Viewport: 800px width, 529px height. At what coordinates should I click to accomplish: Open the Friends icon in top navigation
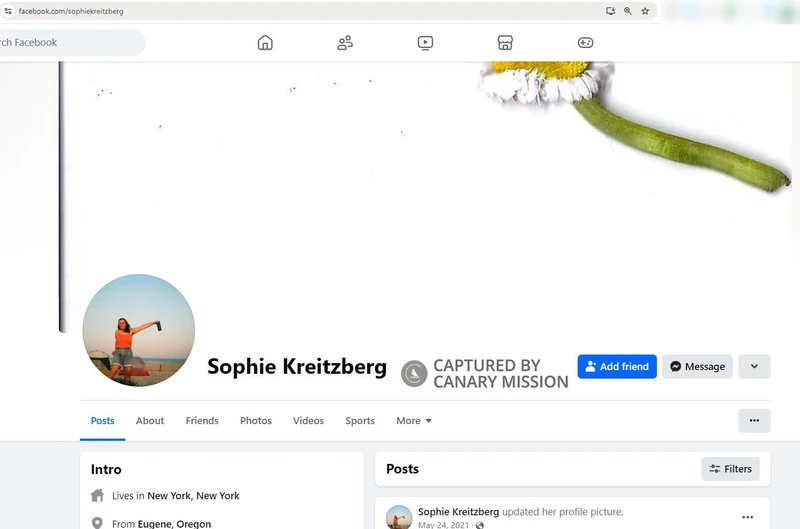click(345, 42)
